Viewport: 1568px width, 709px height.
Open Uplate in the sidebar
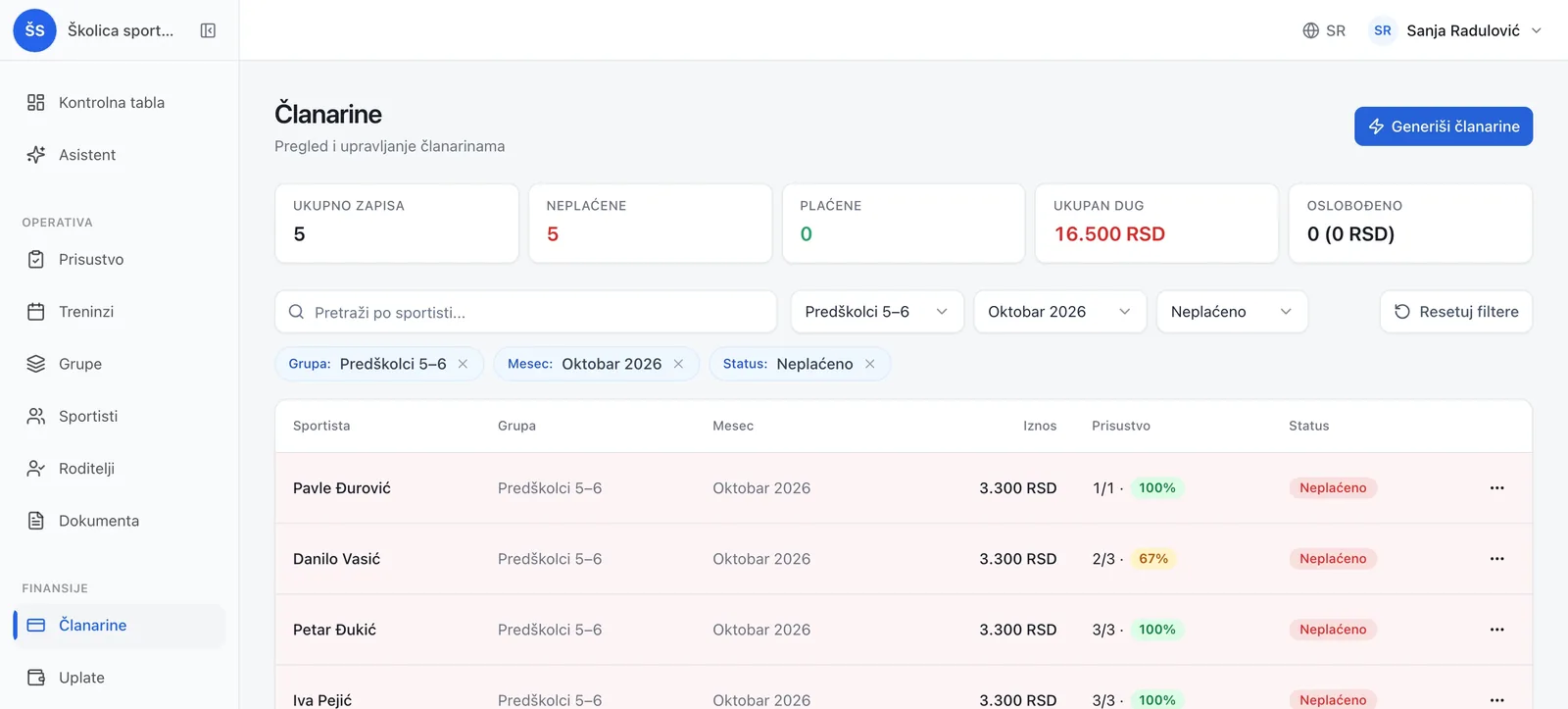[120, 678]
